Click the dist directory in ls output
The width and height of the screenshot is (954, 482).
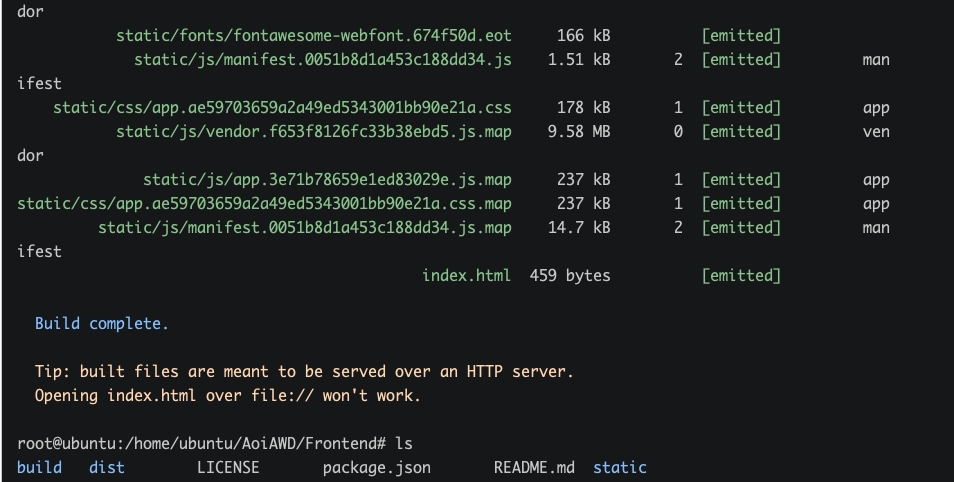click(x=107, y=467)
